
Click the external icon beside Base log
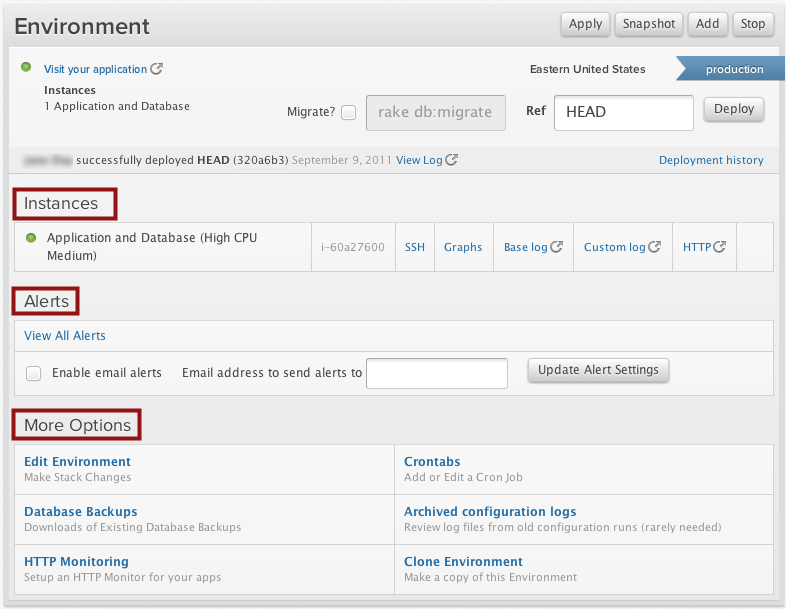557,247
